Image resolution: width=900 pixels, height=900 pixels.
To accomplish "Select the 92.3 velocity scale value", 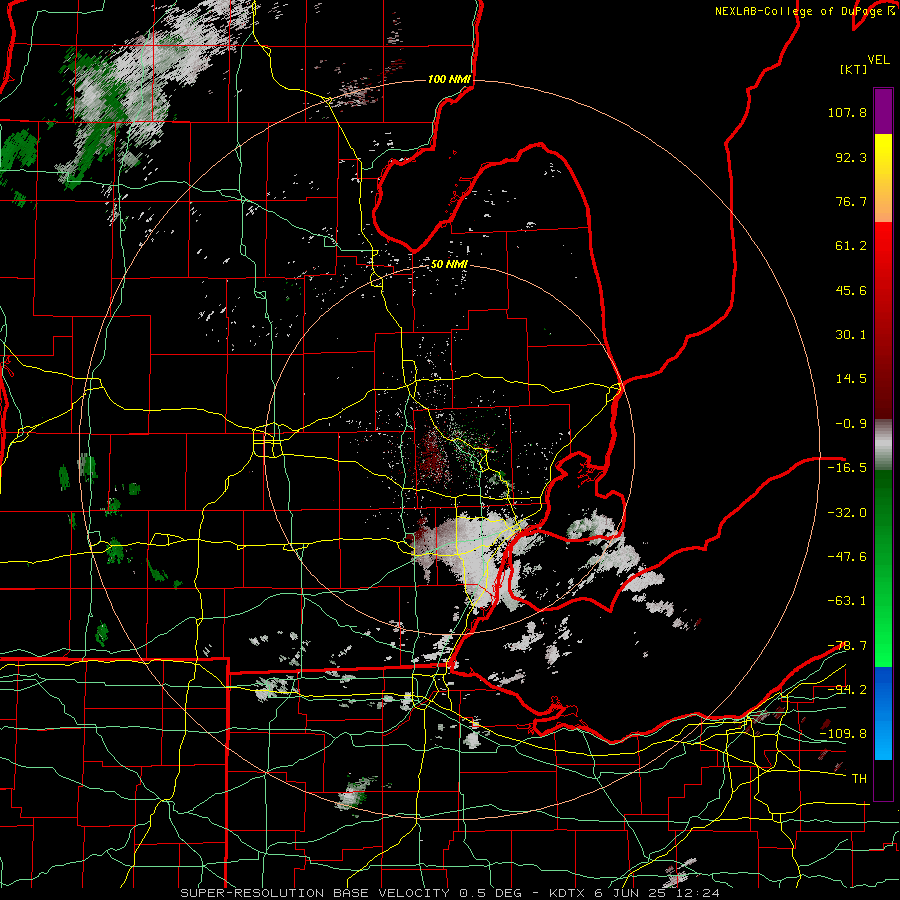I will (x=851, y=157).
